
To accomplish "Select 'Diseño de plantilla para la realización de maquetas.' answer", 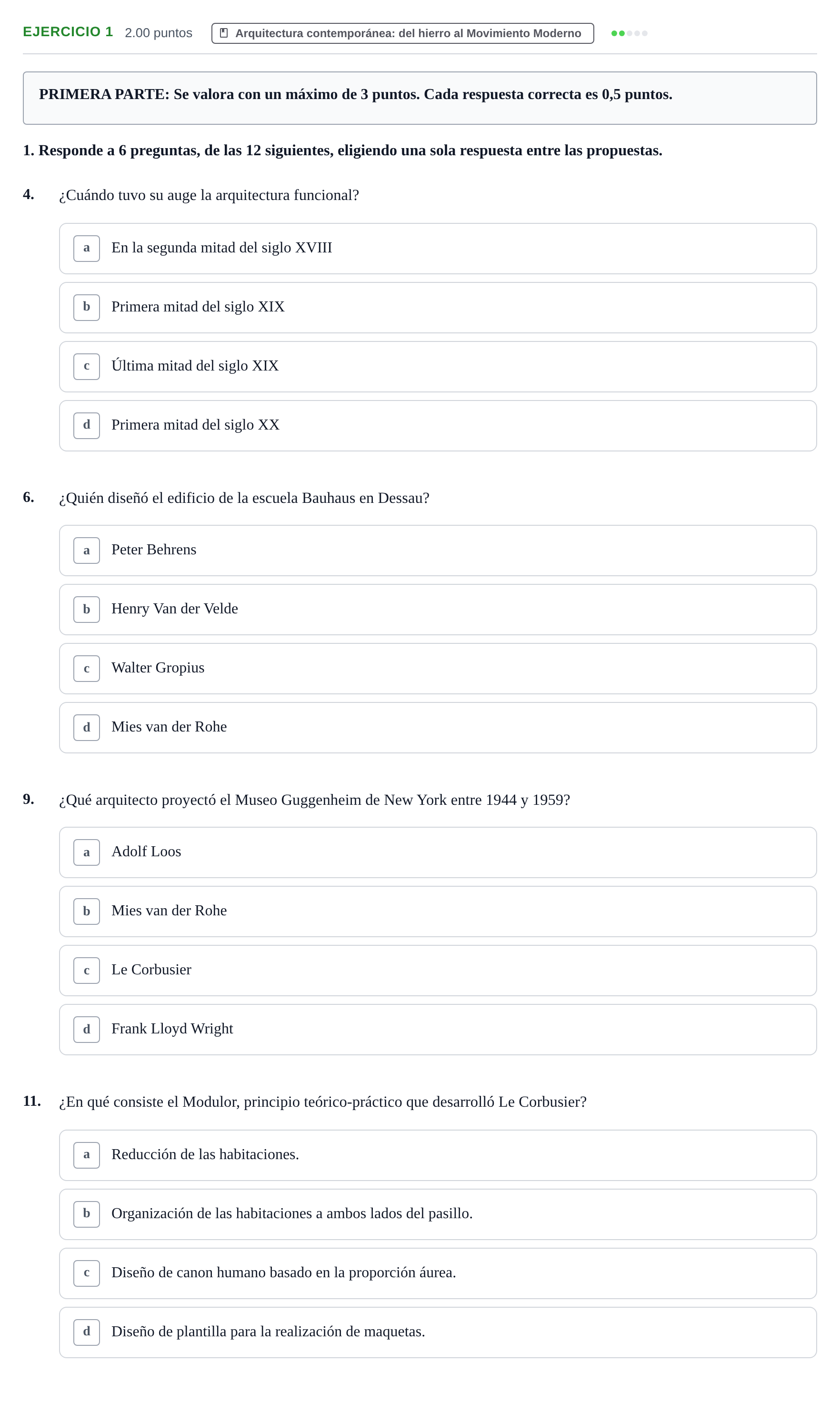I will [x=438, y=1332].
